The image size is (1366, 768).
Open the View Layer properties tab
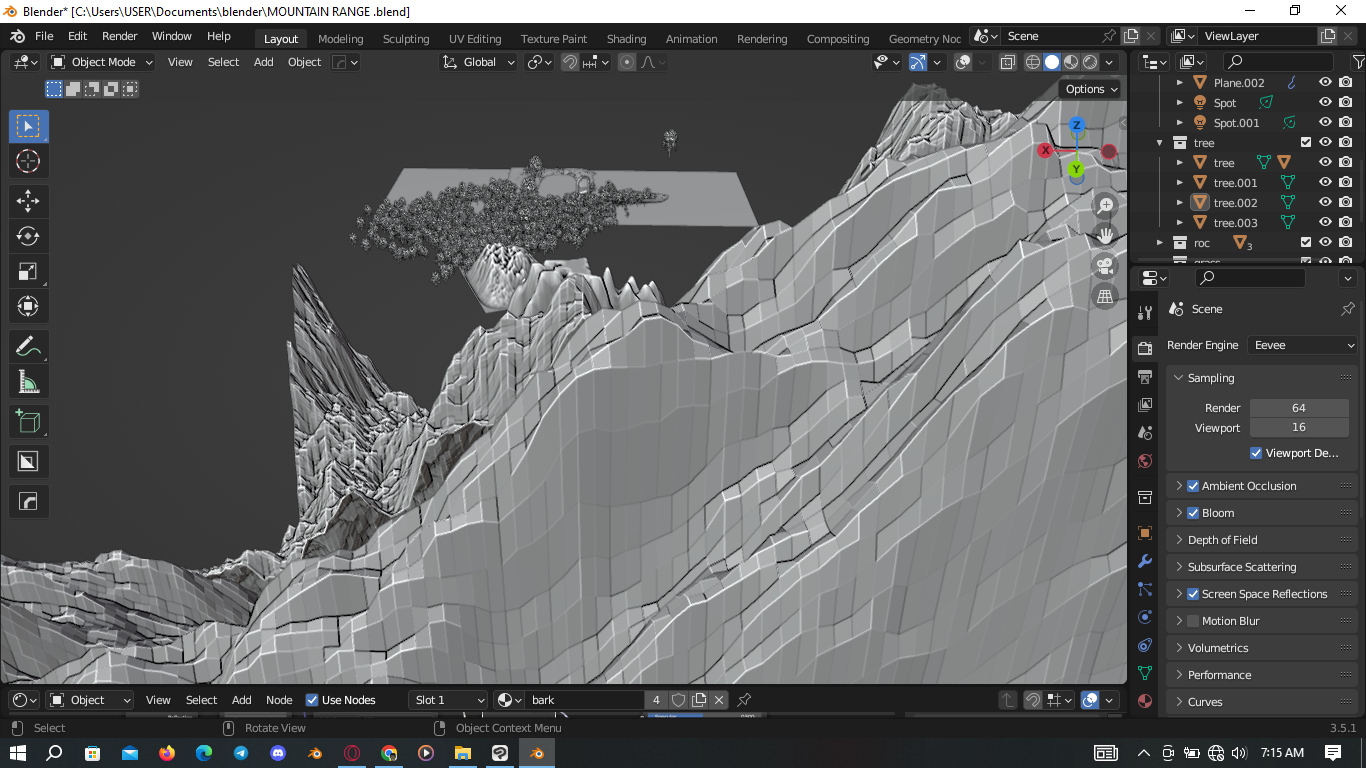click(x=1145, y=405)
